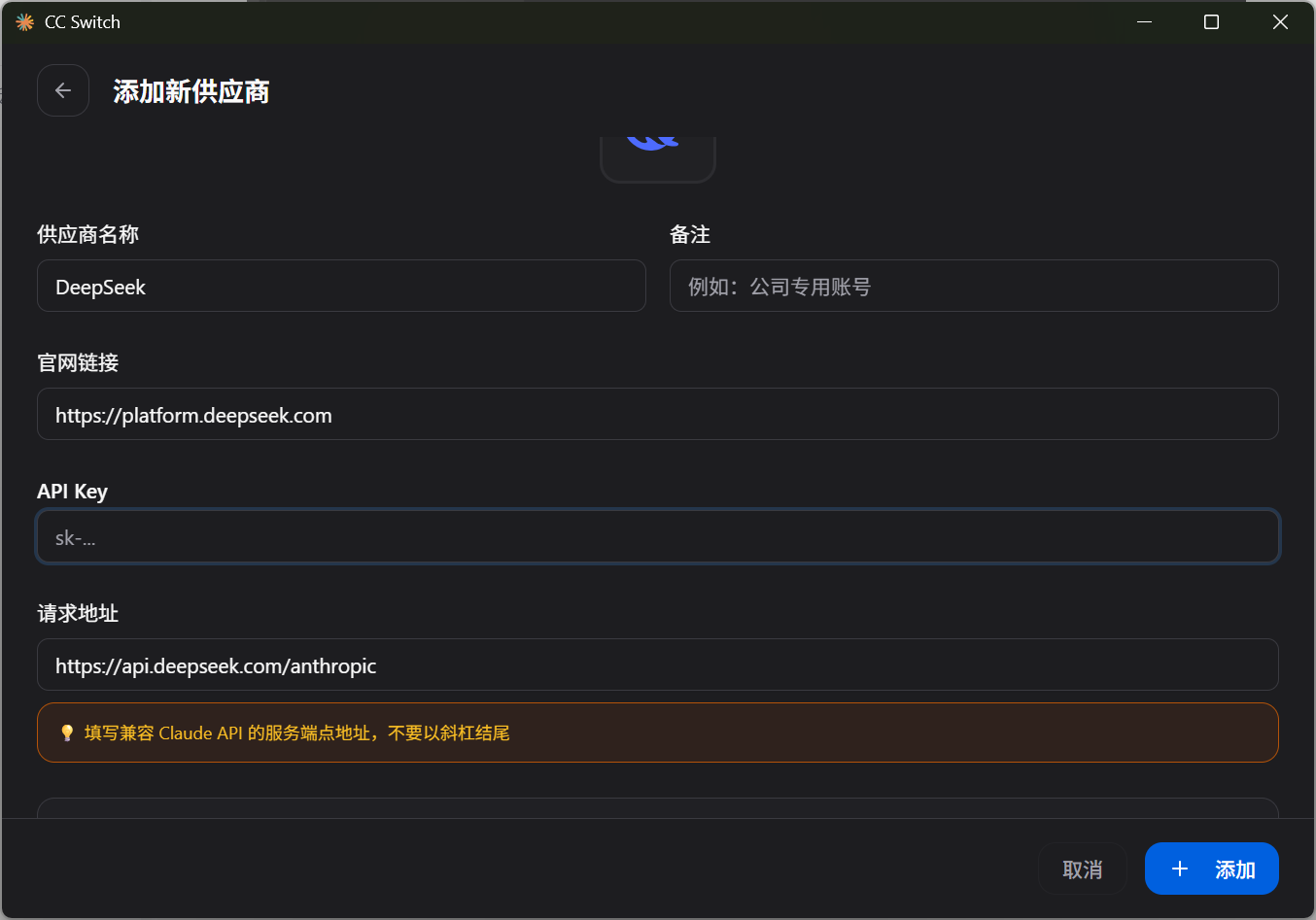Click the API Key input field
Screen dimensions: 1316x920
(658, 536)
